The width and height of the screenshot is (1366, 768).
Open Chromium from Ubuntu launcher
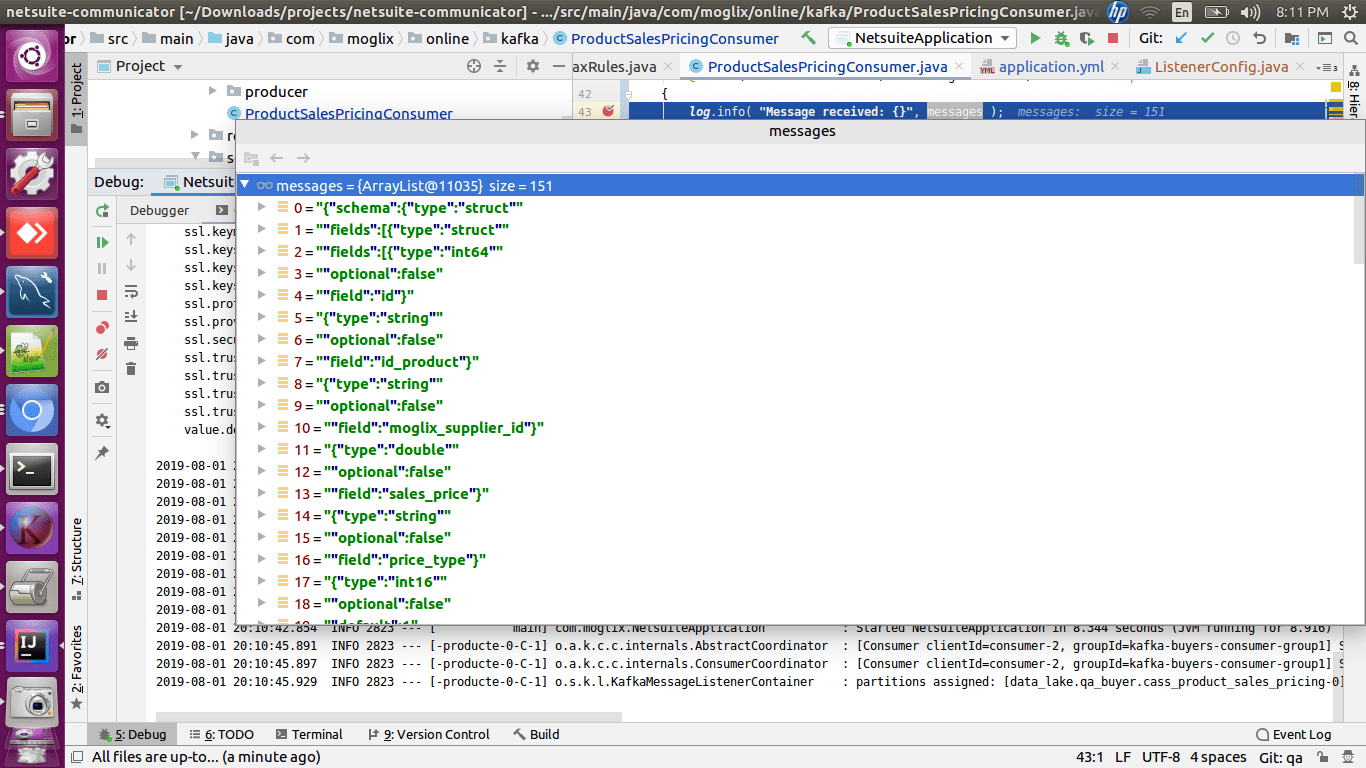32,409
